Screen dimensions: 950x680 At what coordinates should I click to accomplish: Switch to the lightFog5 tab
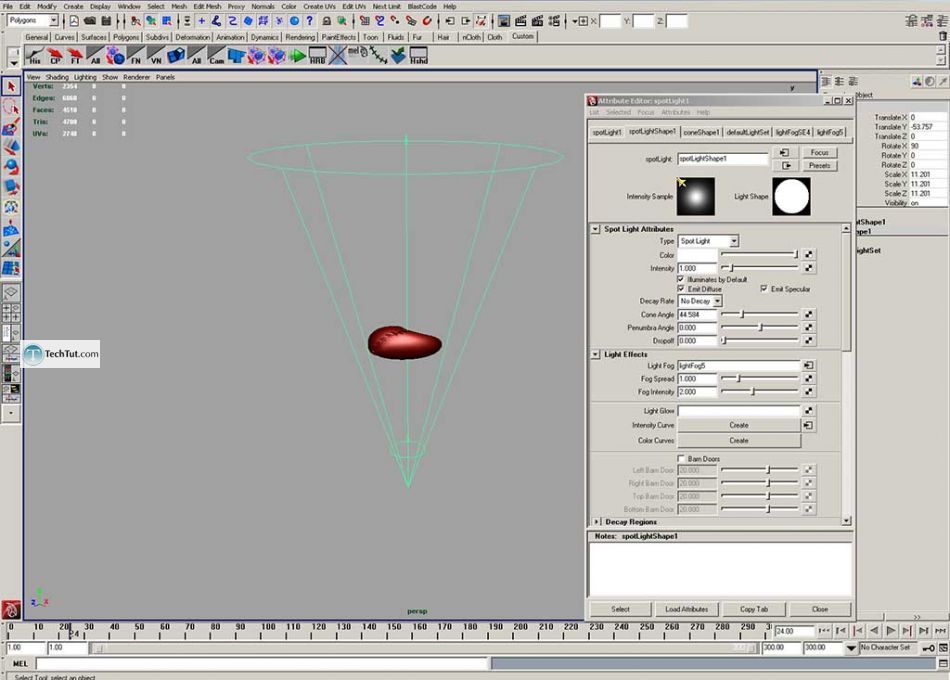[829, 132]
